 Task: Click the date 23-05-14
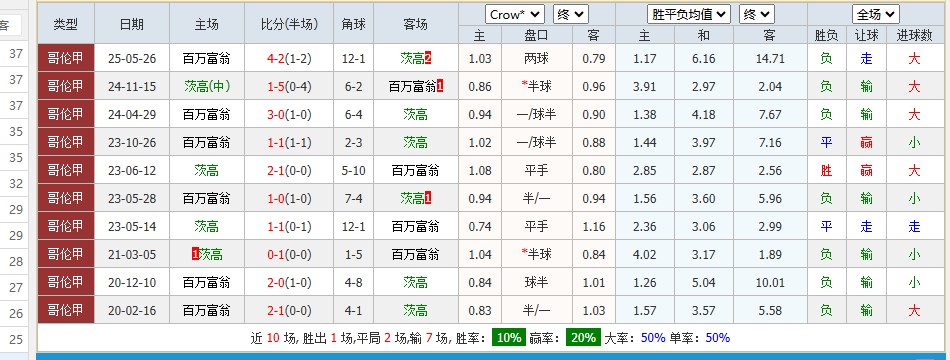132,227
